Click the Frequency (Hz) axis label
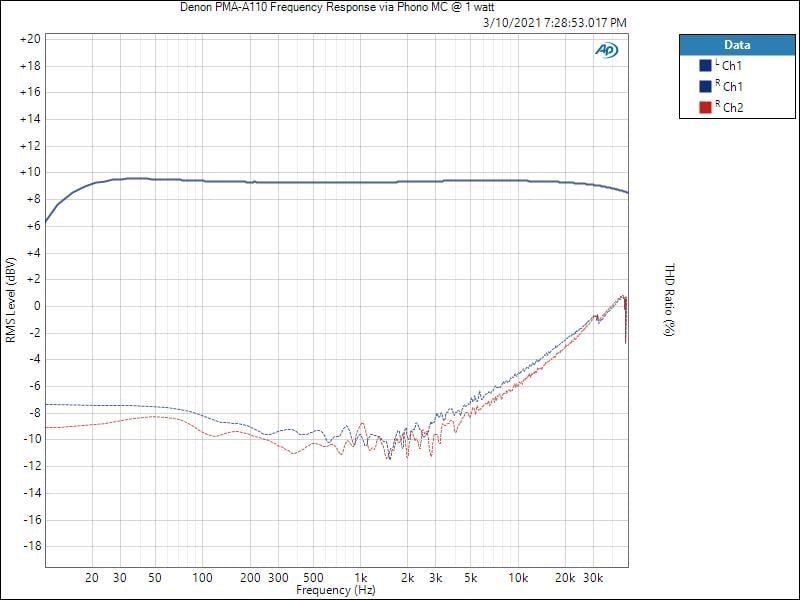Image resolution: width=800 pixels, height=600 pixels. tap(337, 591)
